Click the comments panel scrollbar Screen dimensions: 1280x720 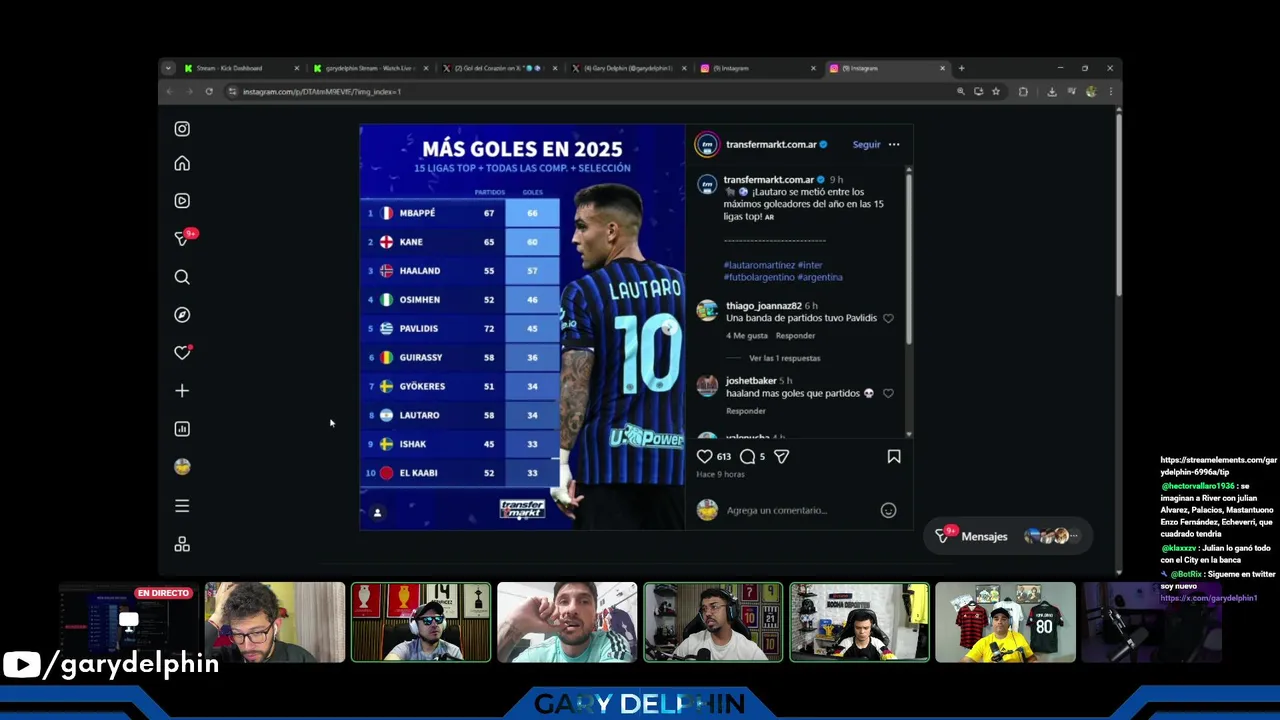908,260
